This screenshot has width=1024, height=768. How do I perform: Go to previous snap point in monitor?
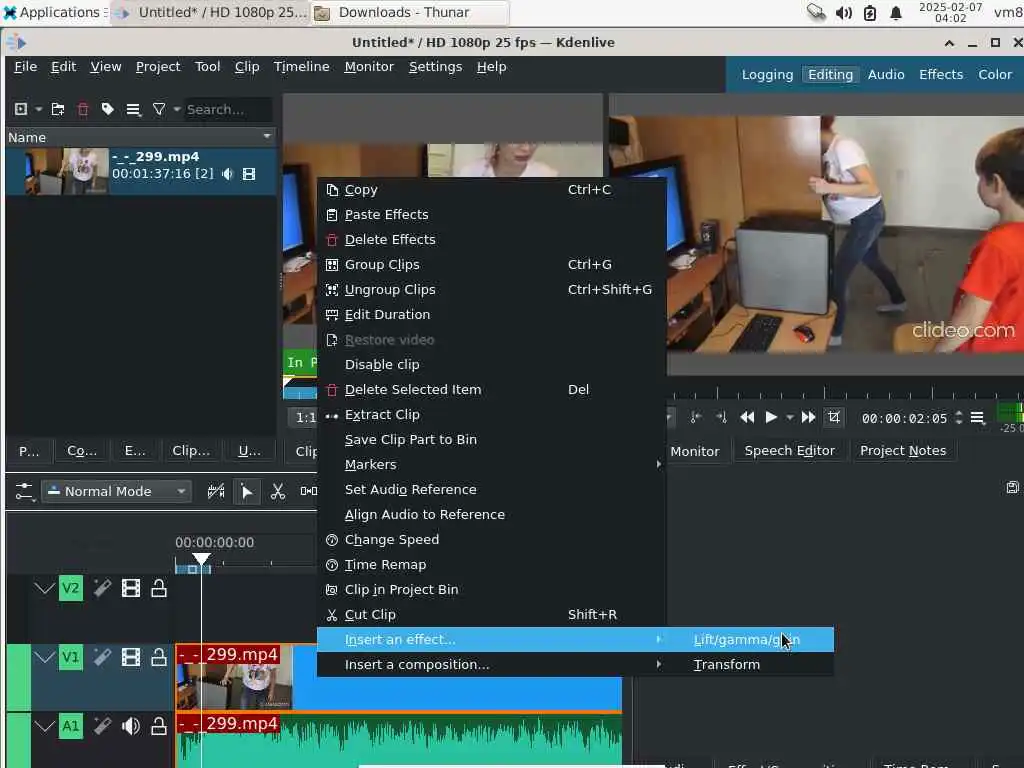(696, 417)
